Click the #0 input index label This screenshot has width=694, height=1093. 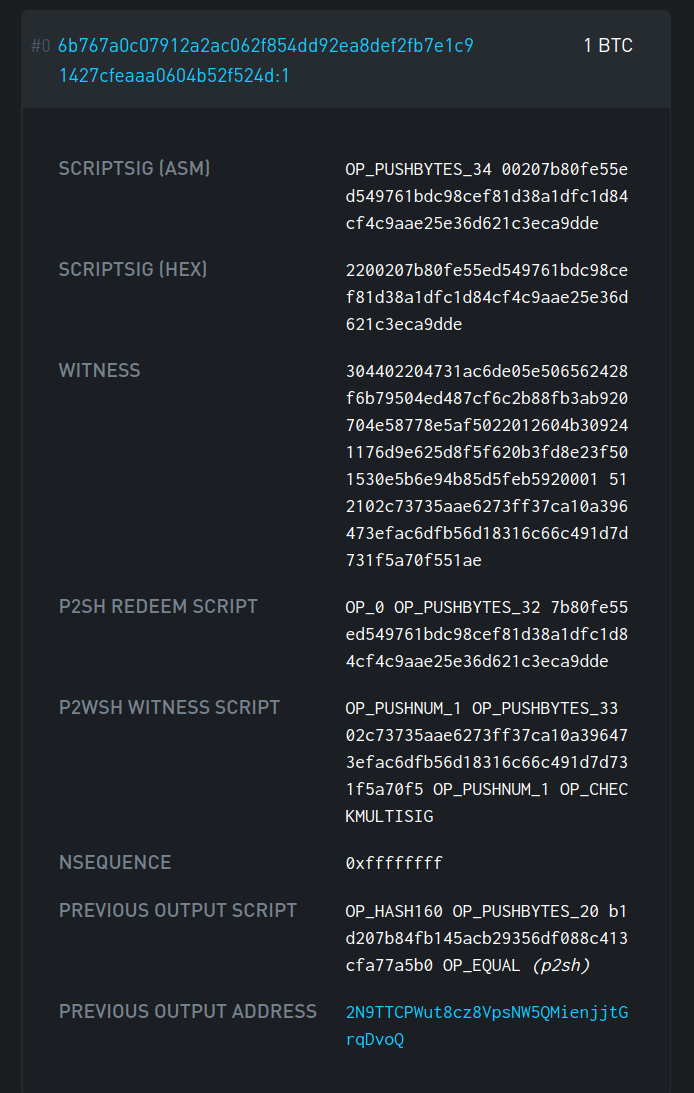(40, 45)
